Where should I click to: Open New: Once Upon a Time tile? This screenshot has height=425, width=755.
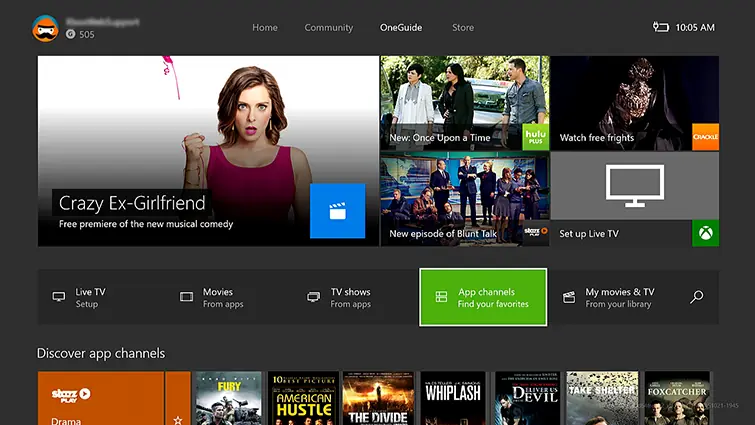pos(465,103)
